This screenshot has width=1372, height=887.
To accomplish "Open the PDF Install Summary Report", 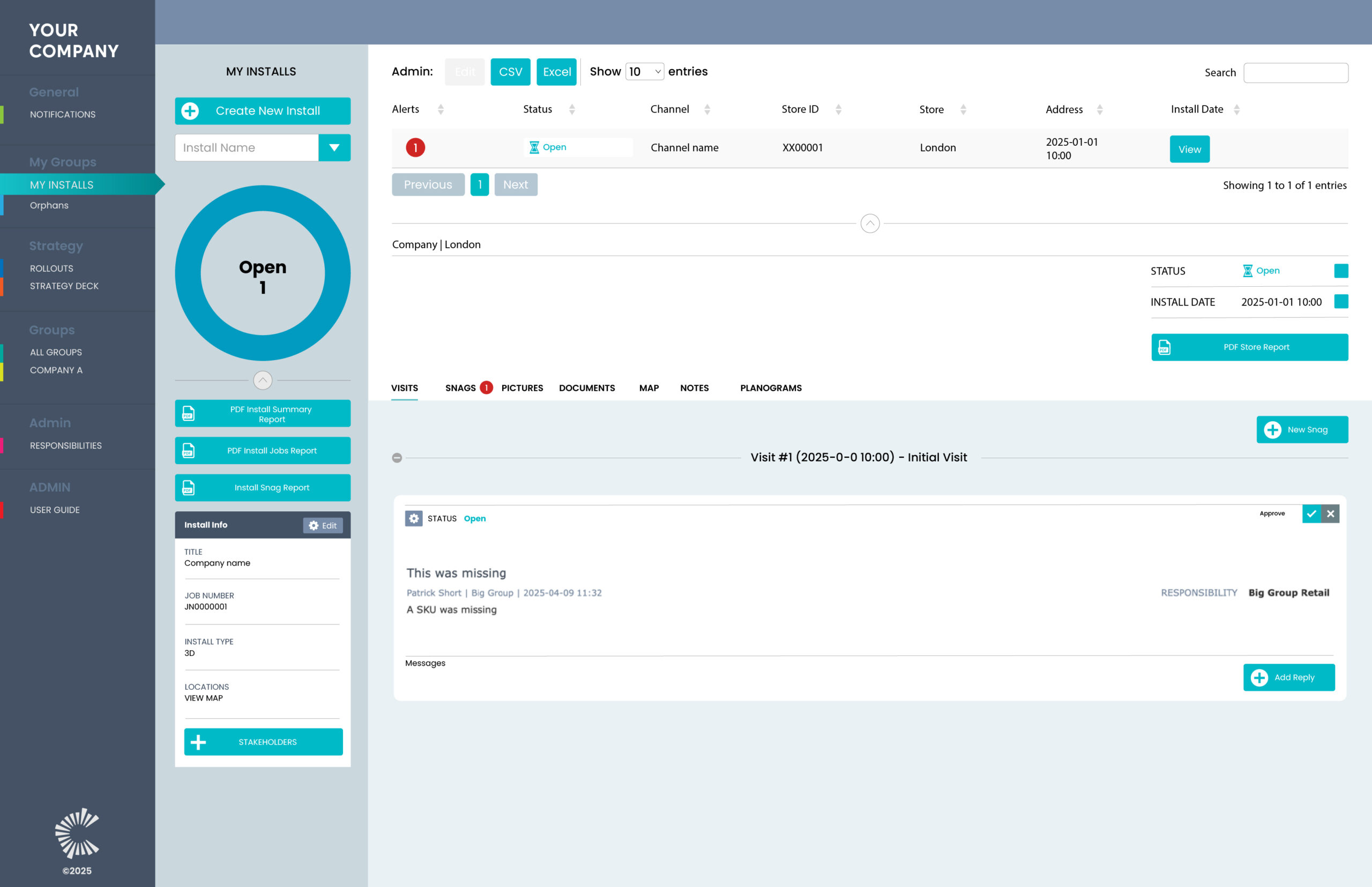I will point(263,414).
